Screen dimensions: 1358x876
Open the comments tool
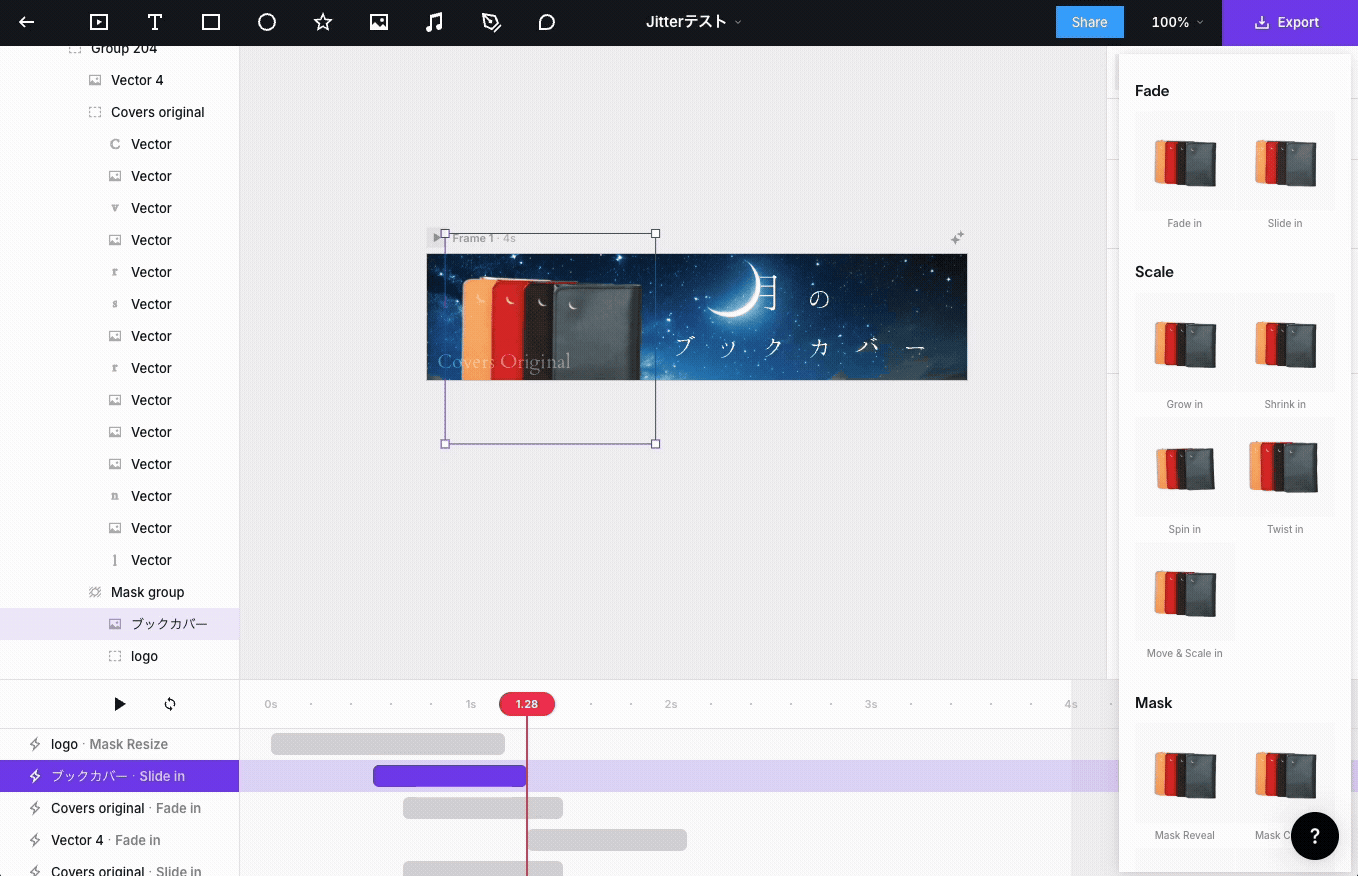tap(547, 22)
